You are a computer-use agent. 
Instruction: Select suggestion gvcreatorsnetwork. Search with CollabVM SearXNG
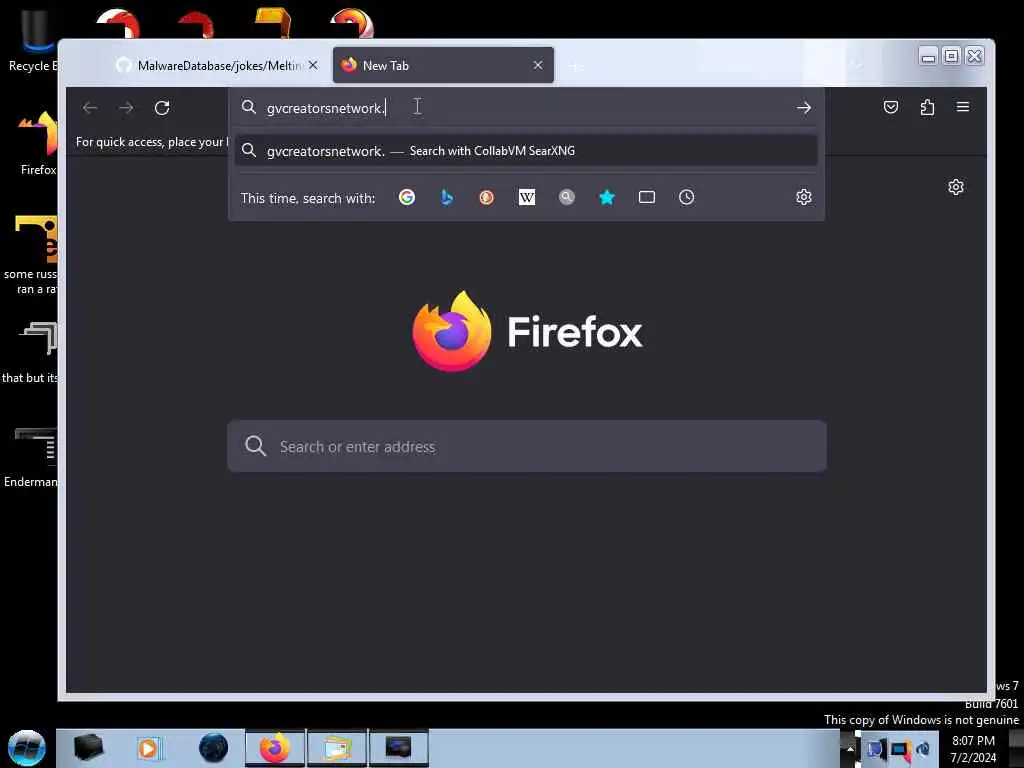click(x=526, y=151)
